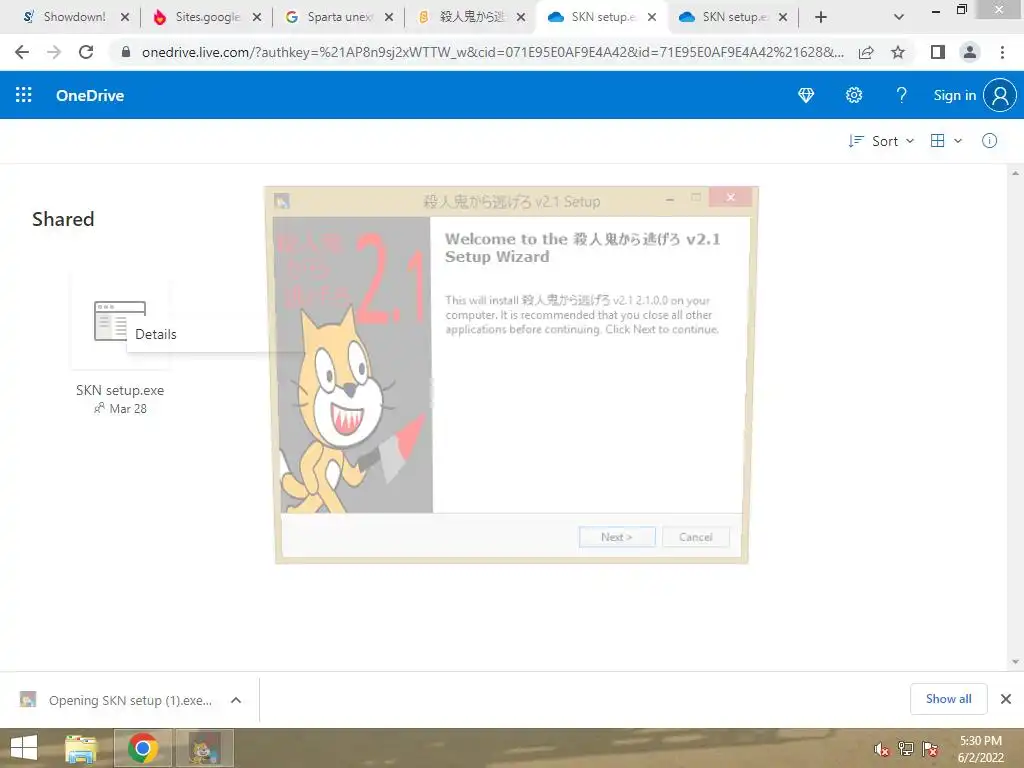Screen dimensions: 1024x768
Task: Close the Showdown! tab
Action: (125, 18)
